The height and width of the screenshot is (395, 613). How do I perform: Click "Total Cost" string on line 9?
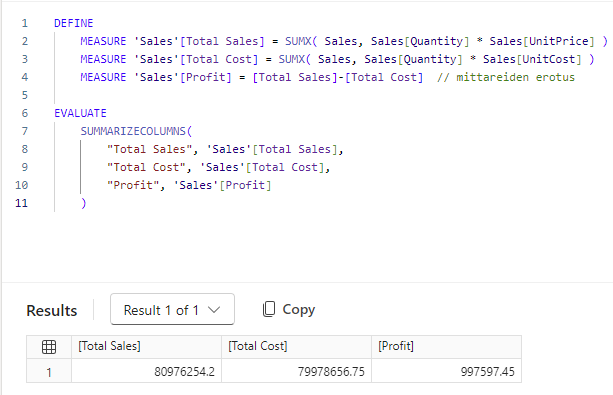[146, 167]
